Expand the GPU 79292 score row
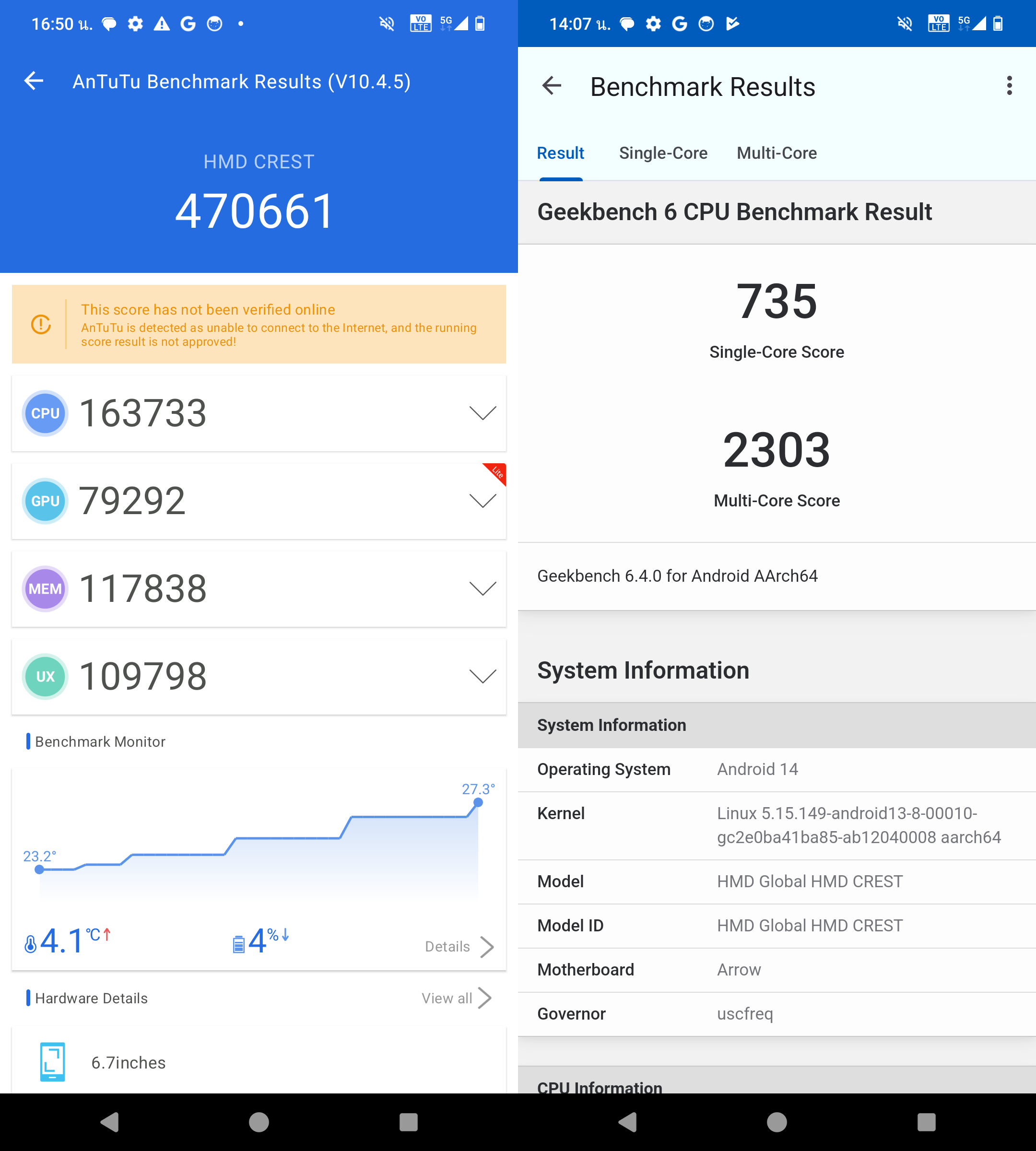 [483, 501]
